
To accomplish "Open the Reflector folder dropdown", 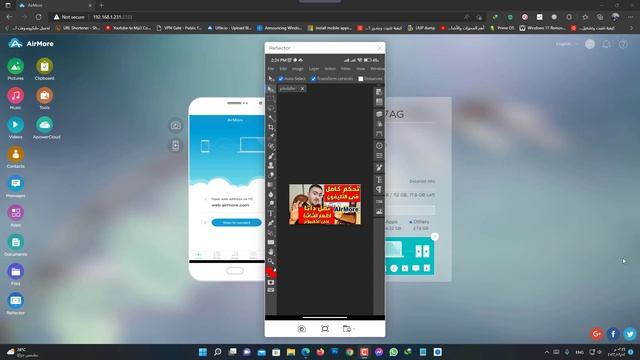I will pos(348,329).
